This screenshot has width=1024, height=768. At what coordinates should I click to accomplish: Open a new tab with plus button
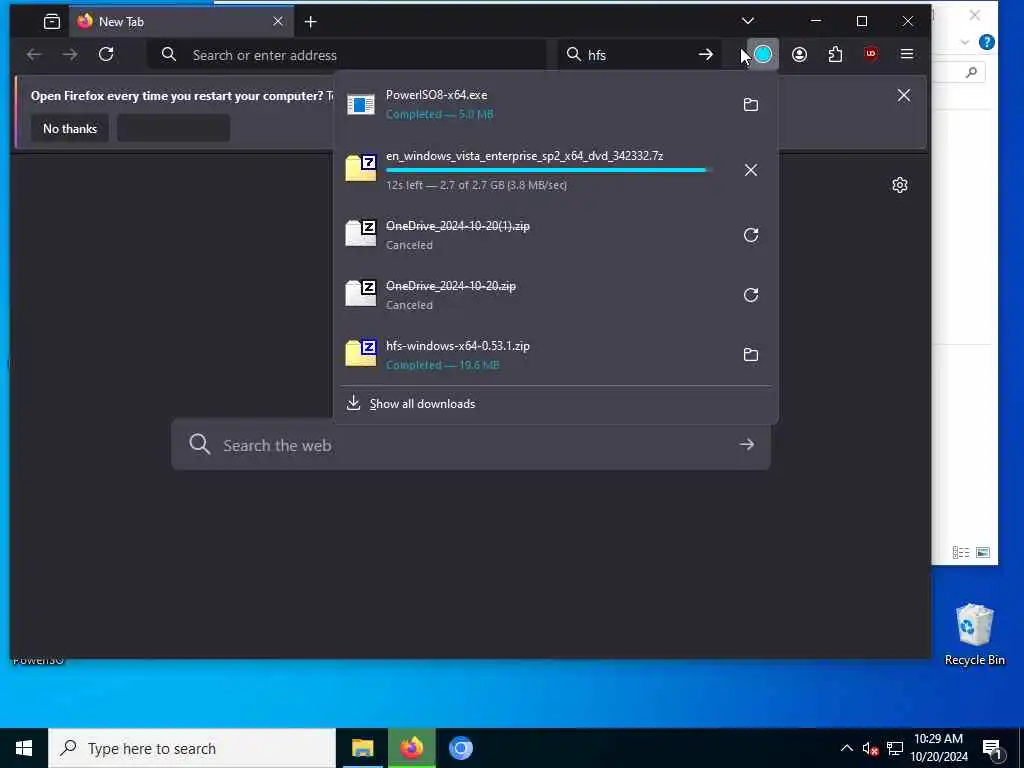310,22
